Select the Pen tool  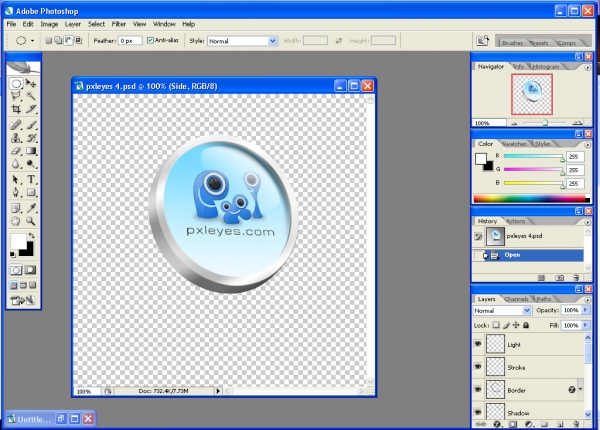pyautogui.click(x=16, y=192)
